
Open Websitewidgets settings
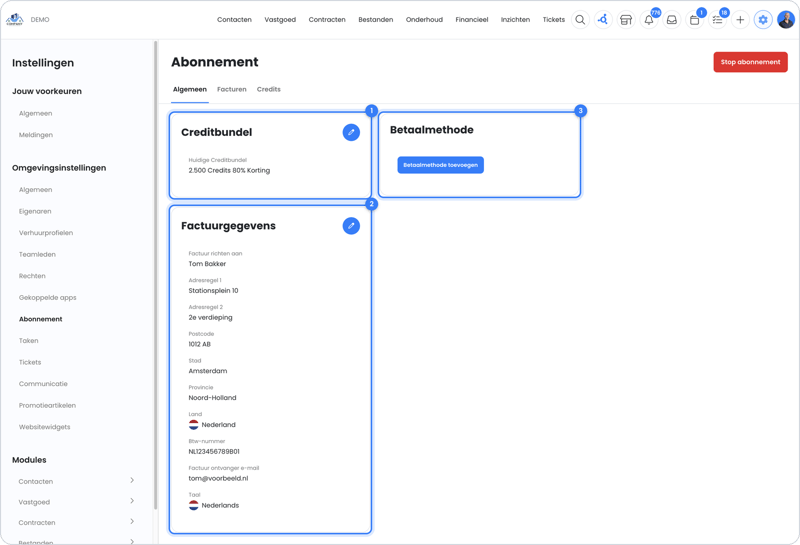click(x=45, y=427)
